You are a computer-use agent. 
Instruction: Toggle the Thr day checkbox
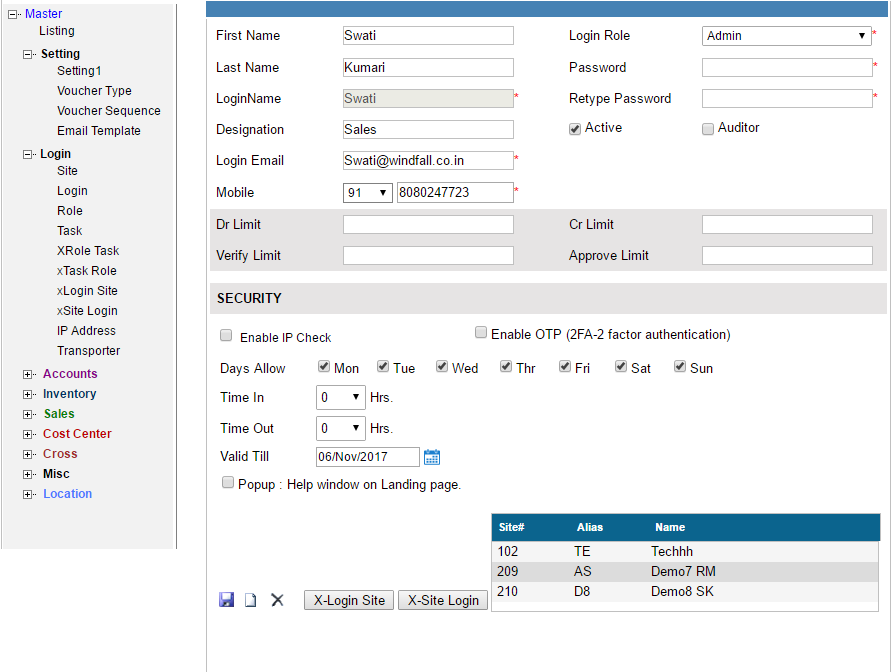pos(506,366)
